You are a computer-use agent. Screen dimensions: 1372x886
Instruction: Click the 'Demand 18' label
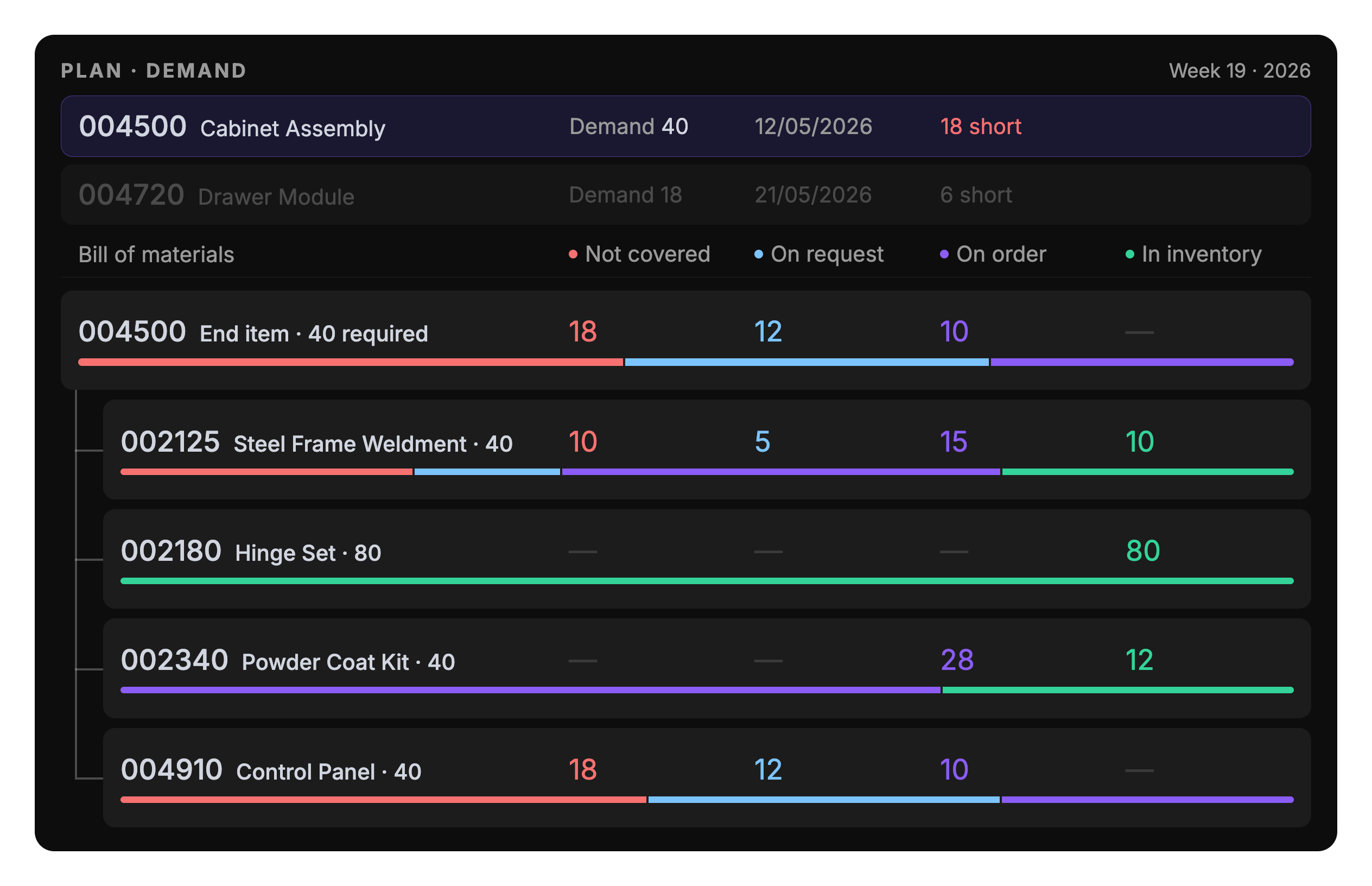[625, 194]
